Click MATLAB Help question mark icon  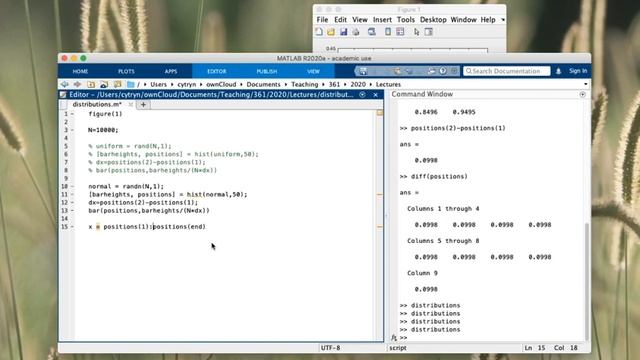[443, 71]
